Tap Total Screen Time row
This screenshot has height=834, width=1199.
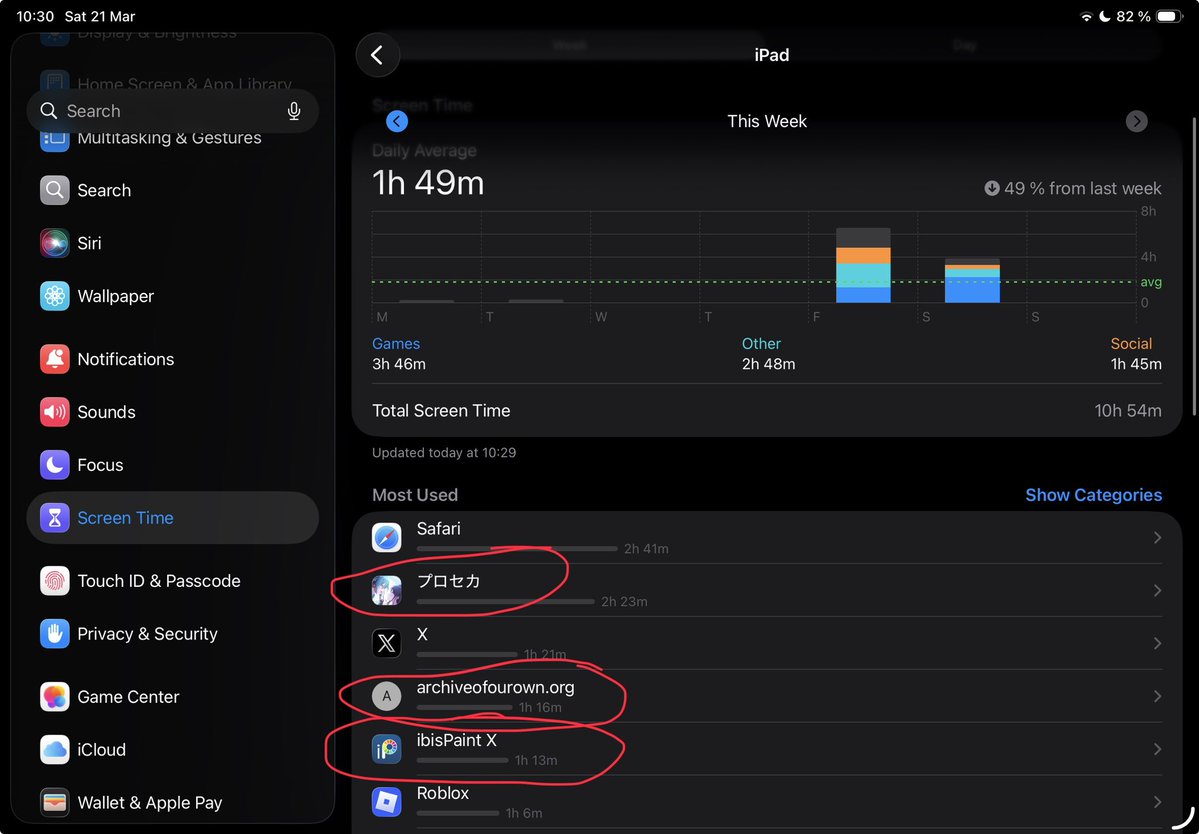pyautogui.click(x=767, y=411)
